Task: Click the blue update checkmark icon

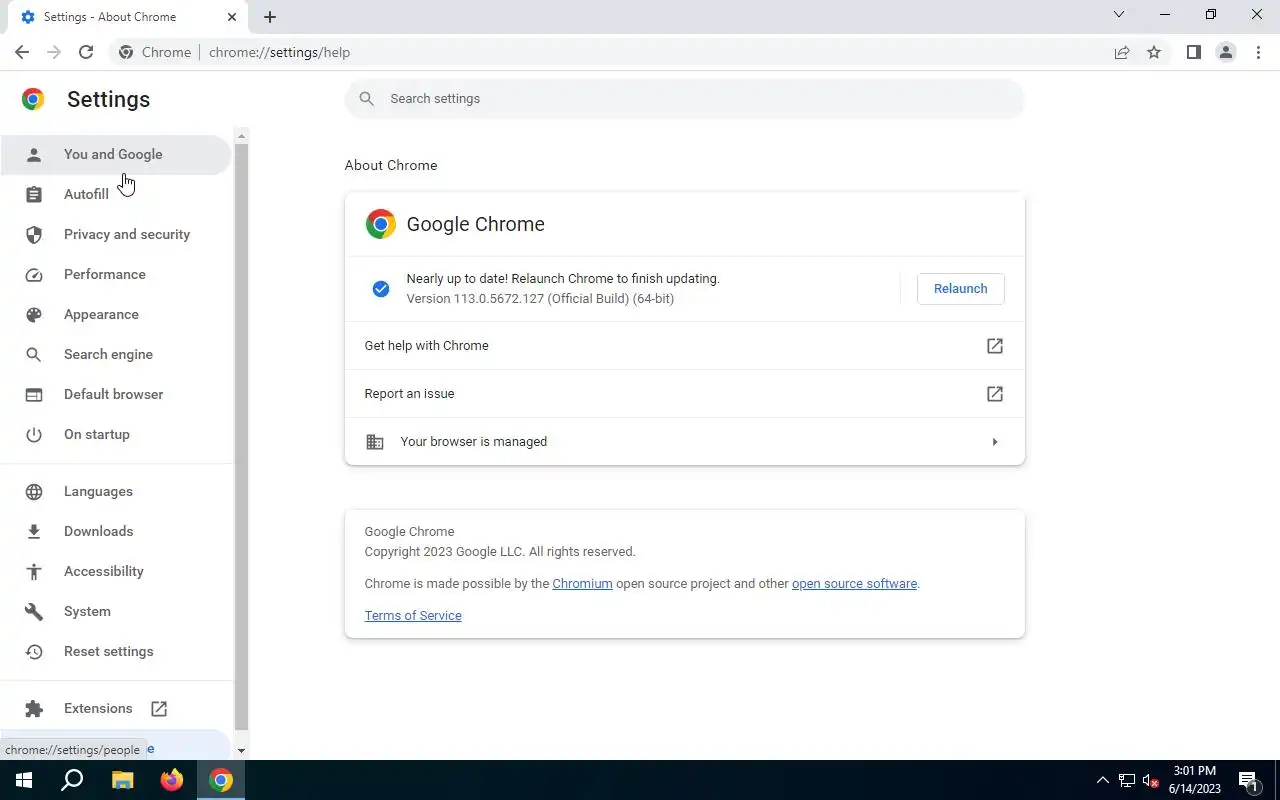Action: click(x=381, y=289)
